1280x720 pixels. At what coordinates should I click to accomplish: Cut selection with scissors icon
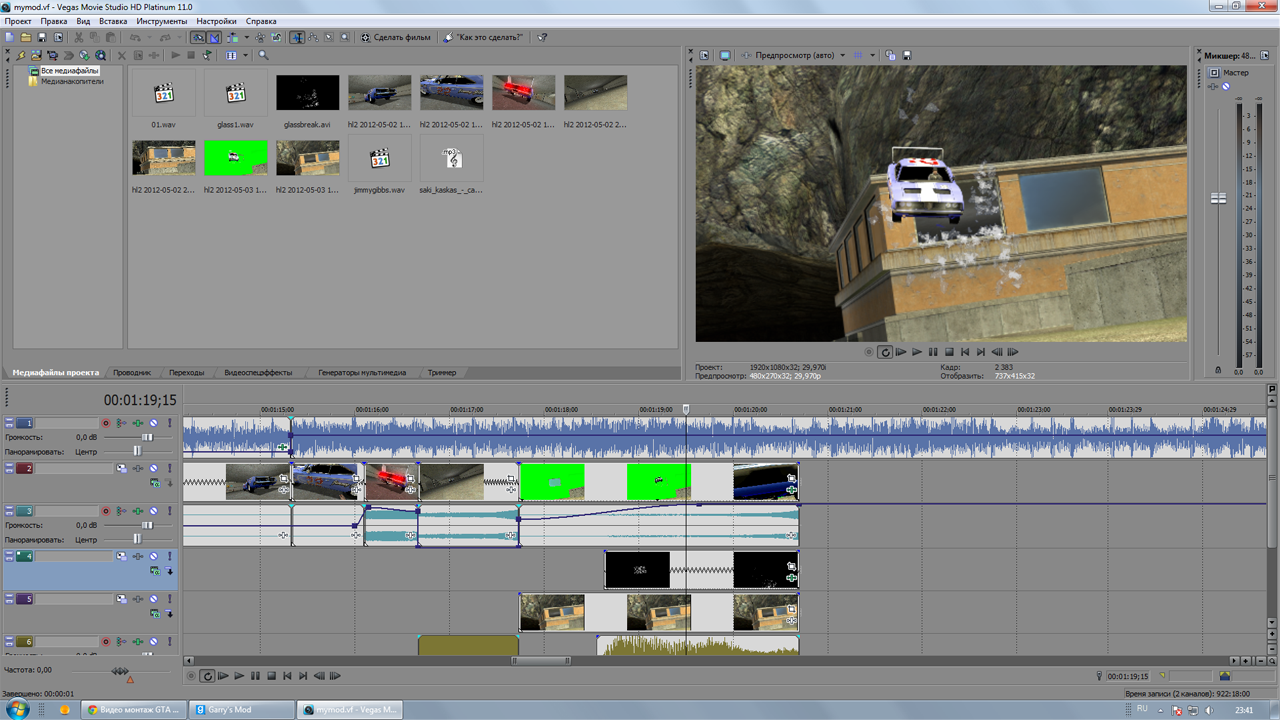[79, 37]
